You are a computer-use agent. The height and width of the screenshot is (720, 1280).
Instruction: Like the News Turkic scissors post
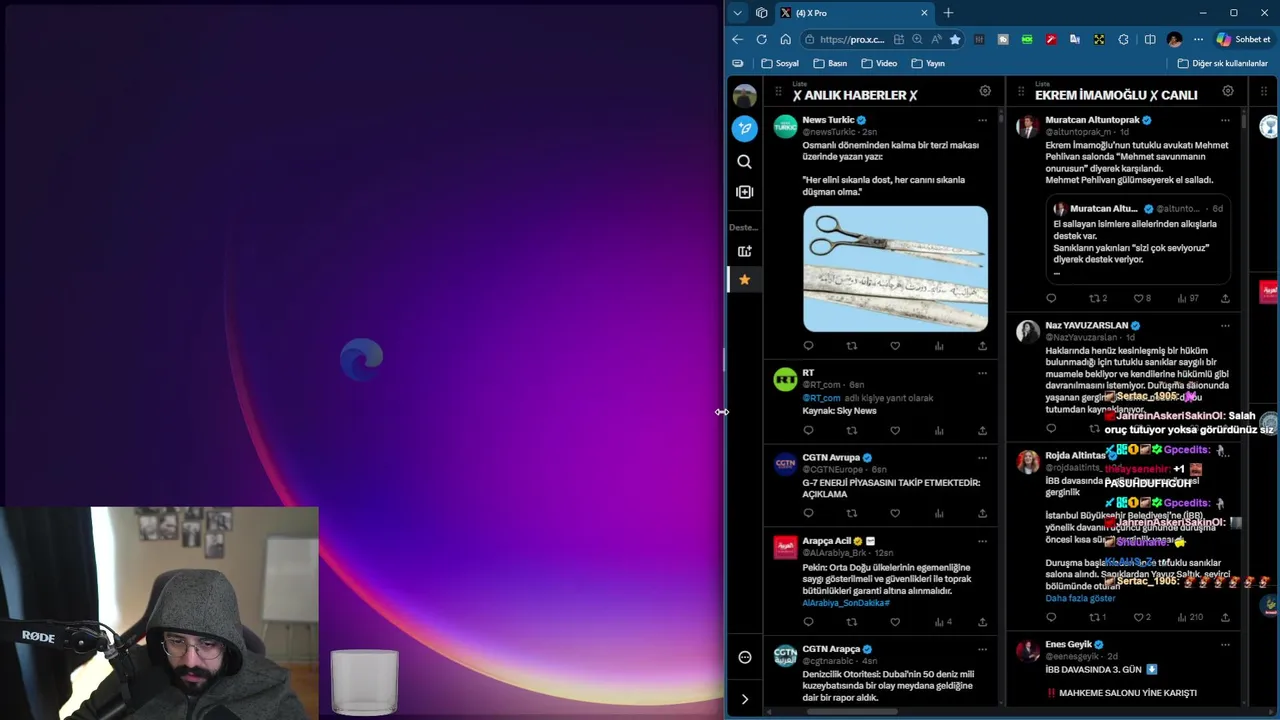coord(895,346)
